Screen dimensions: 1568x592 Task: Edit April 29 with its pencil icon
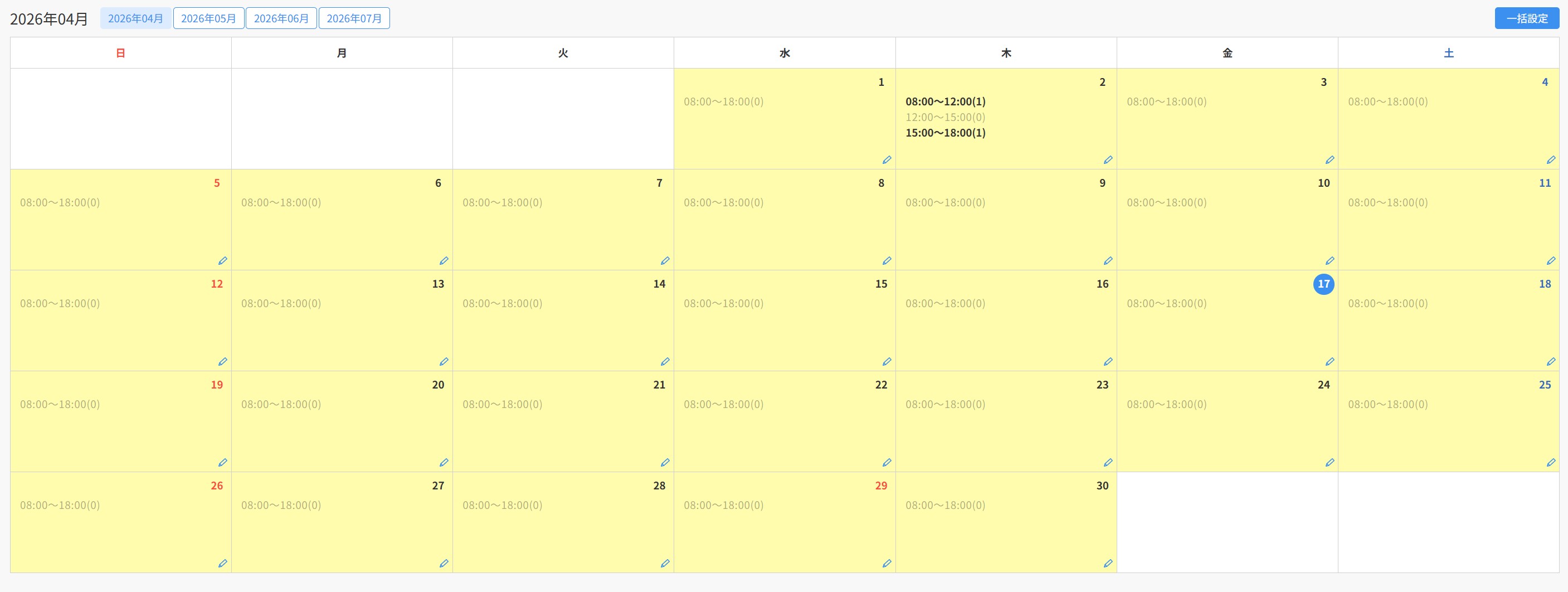pos(887,564)
